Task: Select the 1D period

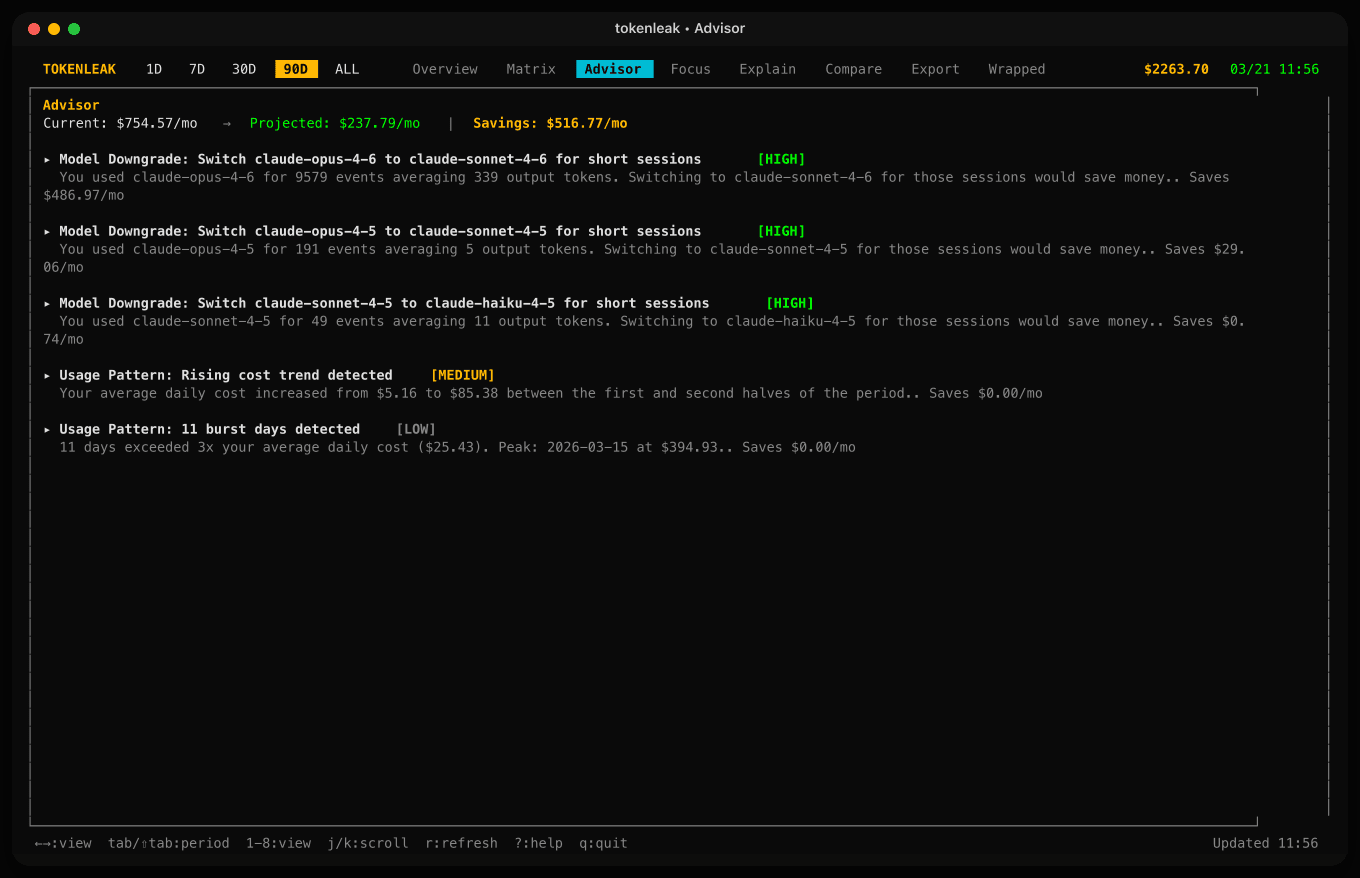Action: 154,69
